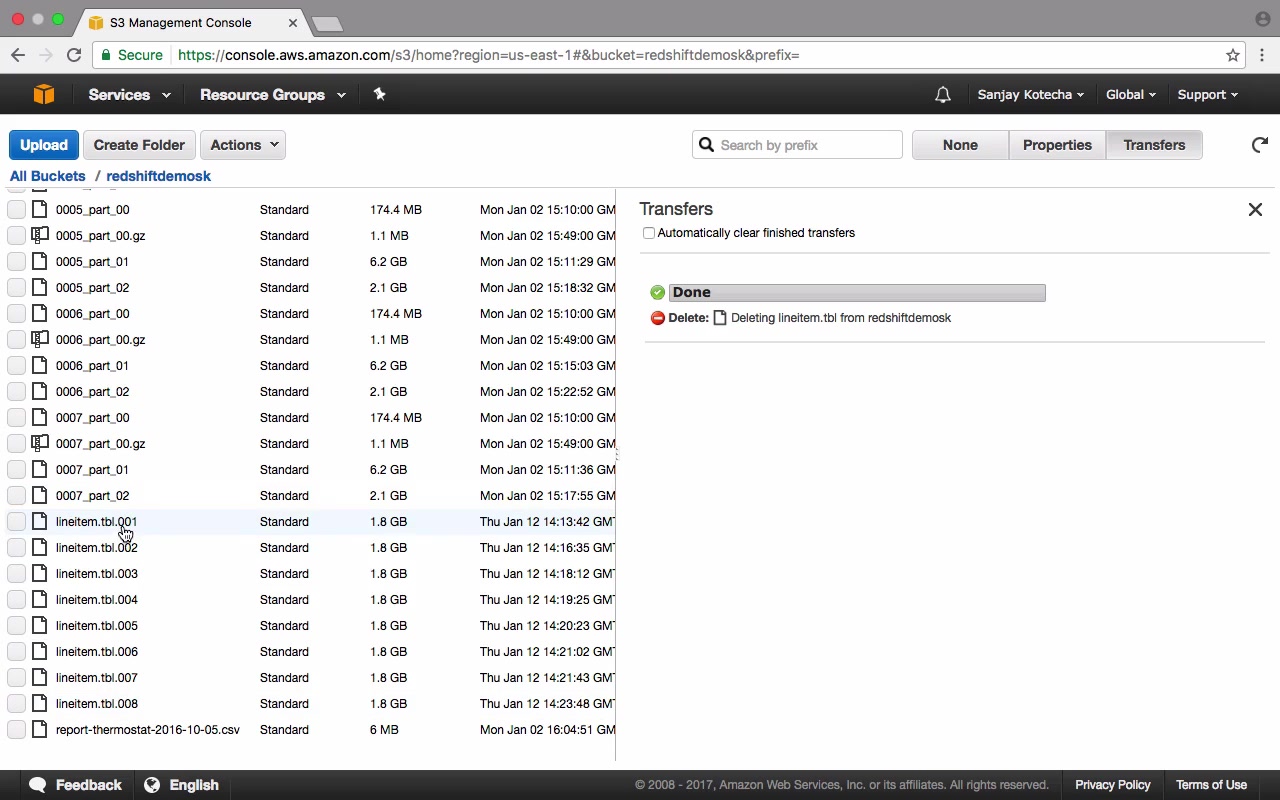Click the gzip file icon for 0007_part_00.gz
Viewport: 1280px width, 800px height.
[39, 443]
